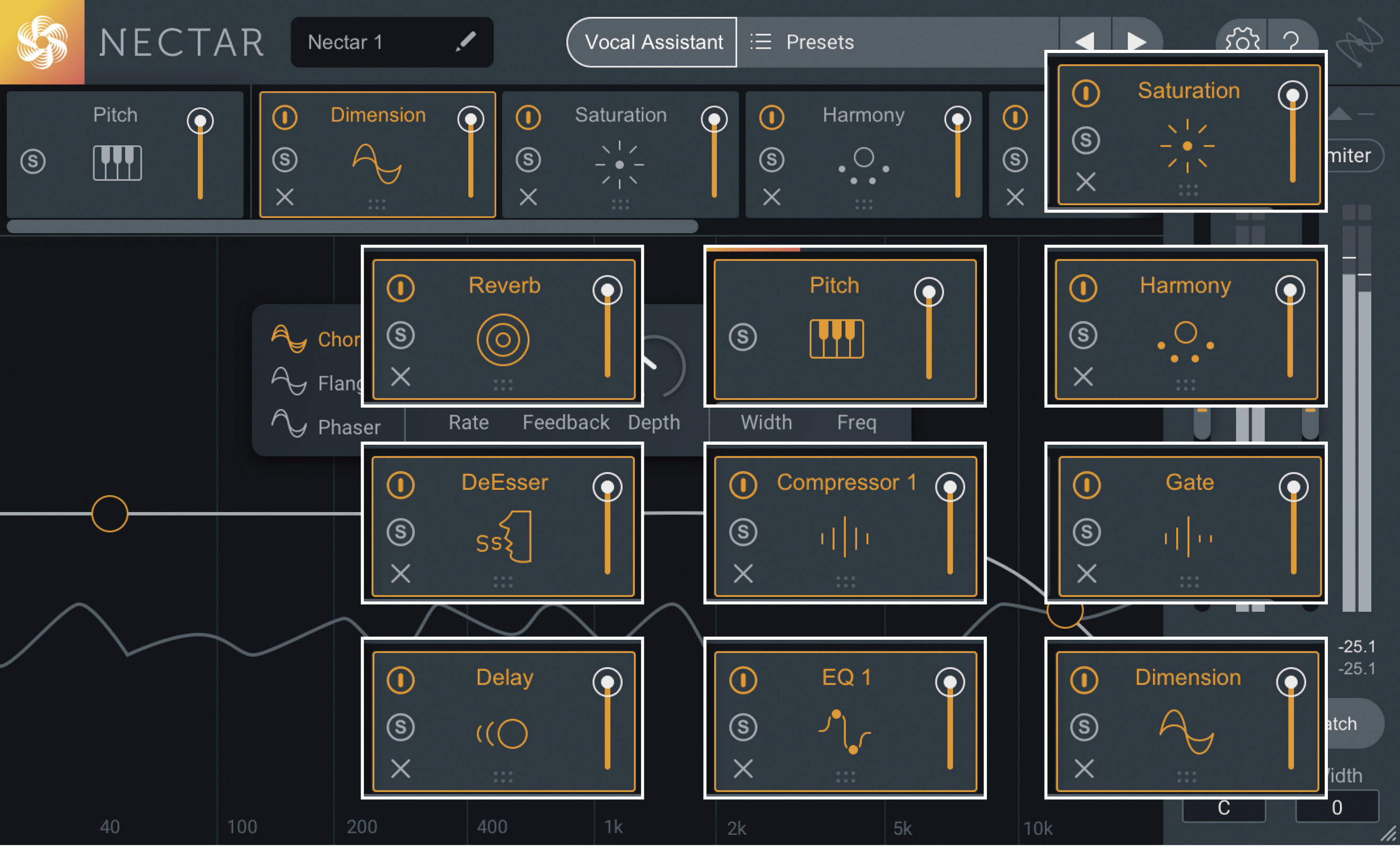The image size is (1400, 855).
Task: Launch Vocal Assistant
Action: [x=652, y=42]
